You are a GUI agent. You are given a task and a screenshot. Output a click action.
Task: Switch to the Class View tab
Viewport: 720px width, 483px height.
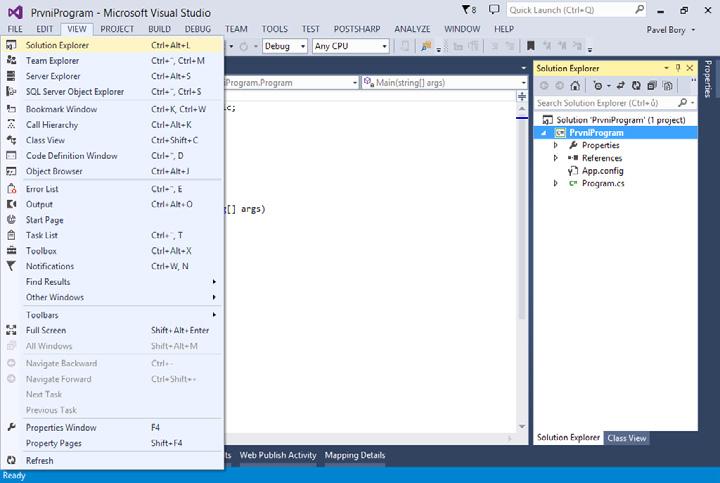pyautogui.click(x=627, y=438)
